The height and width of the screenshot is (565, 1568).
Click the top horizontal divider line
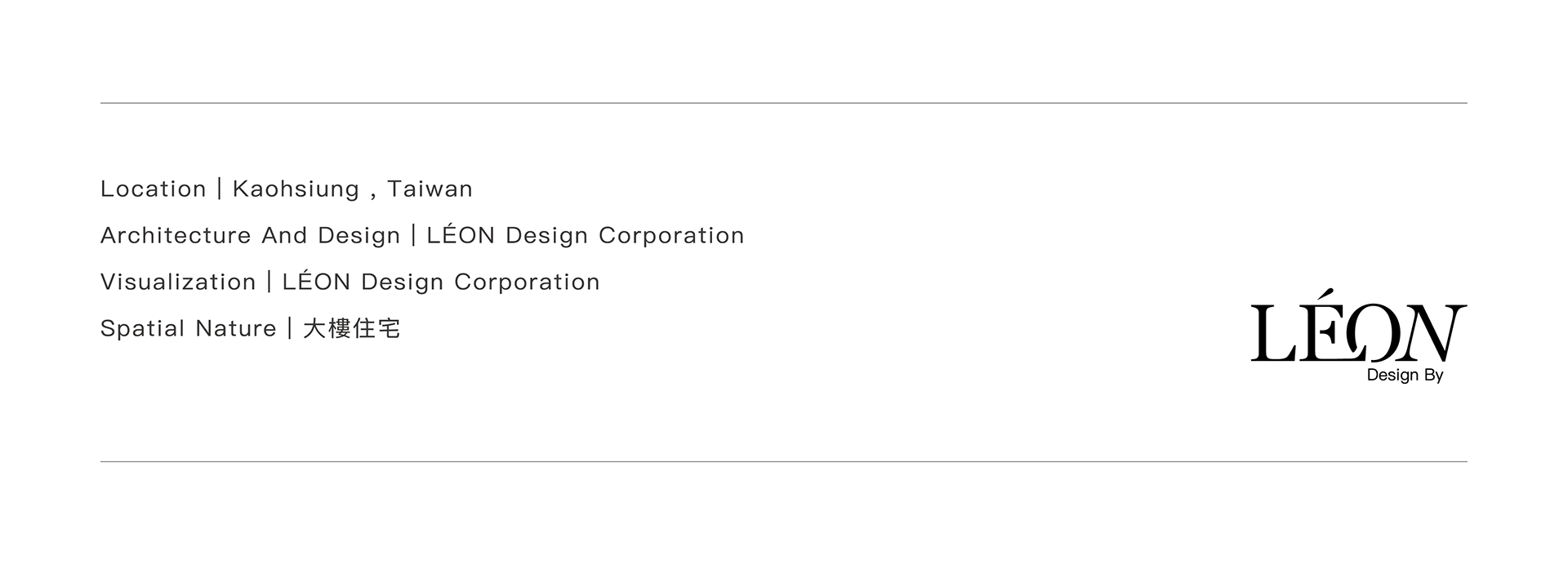coord(783,103)
